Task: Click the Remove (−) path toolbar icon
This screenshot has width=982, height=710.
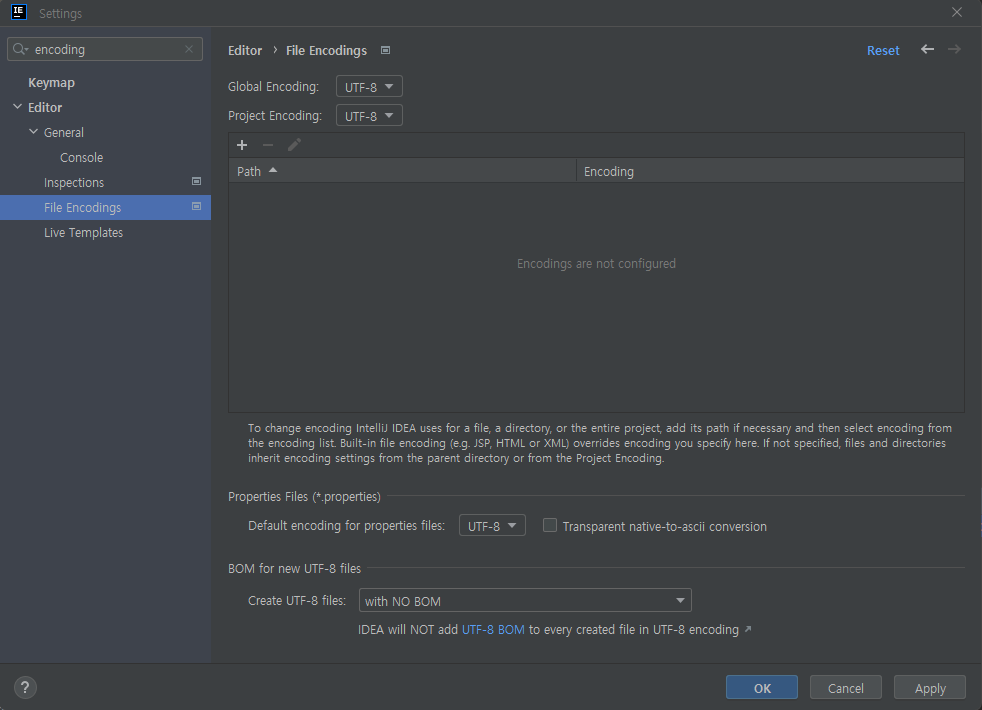Action: coord(268,145)
